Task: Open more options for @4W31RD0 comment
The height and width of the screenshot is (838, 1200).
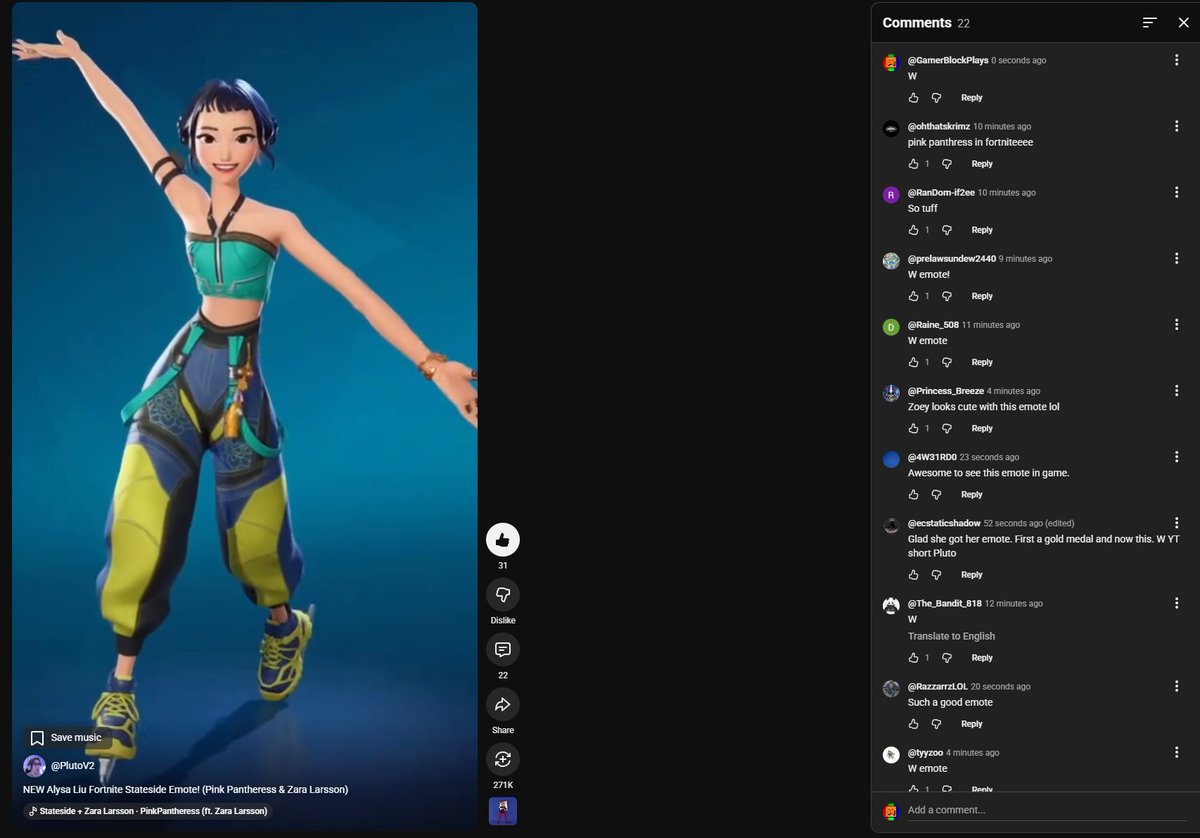Action: (x=1177, y=456)
